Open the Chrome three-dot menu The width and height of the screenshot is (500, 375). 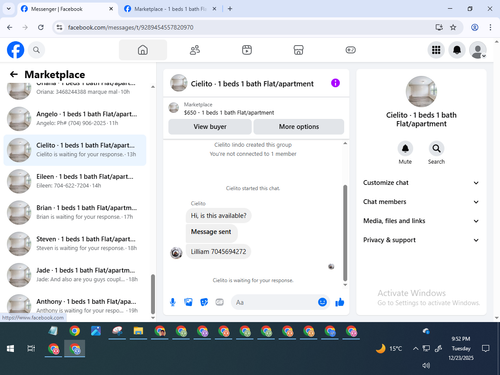(x=490, y=27)
